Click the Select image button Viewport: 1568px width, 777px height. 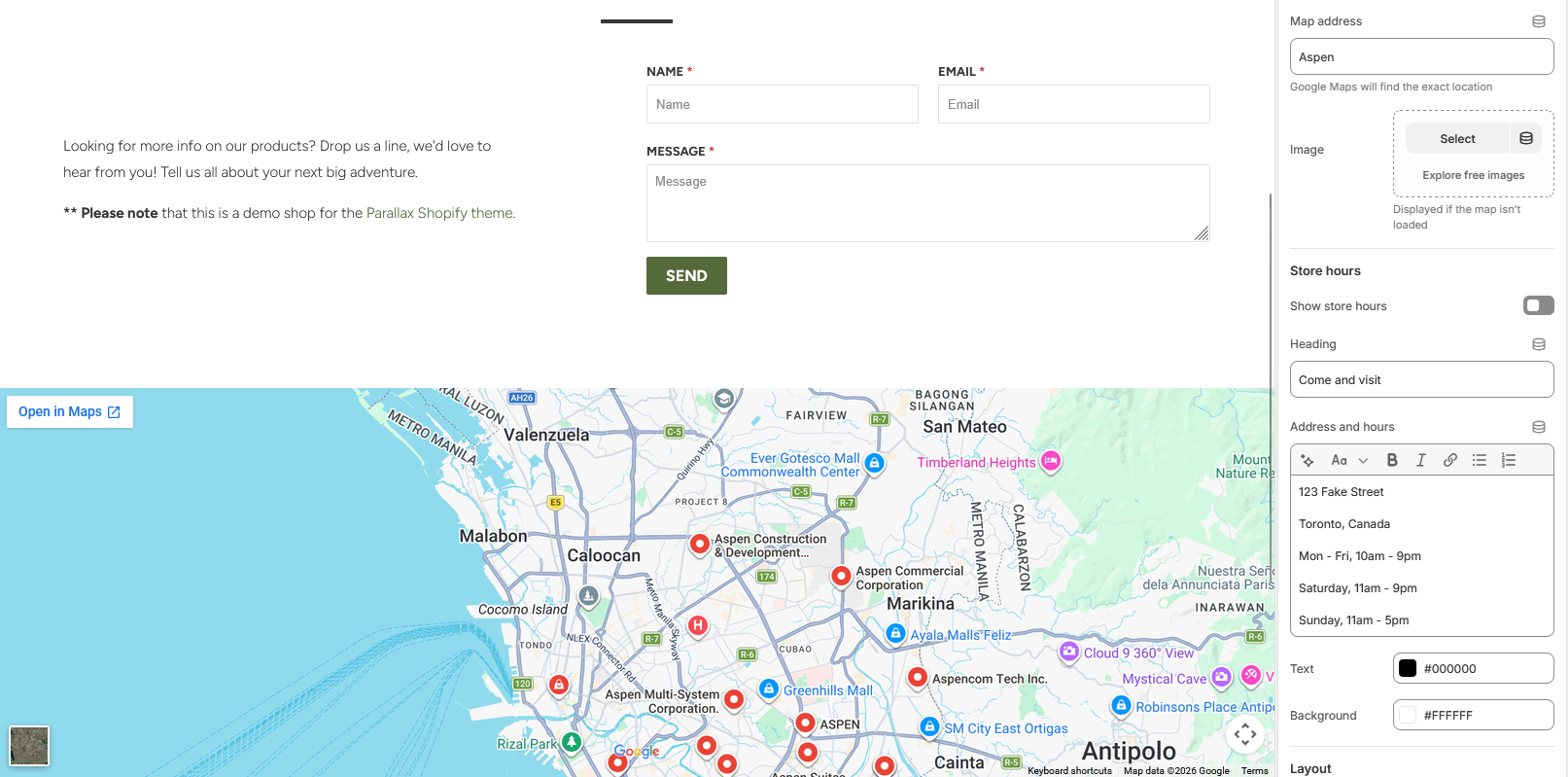(x=1457, y=139)
